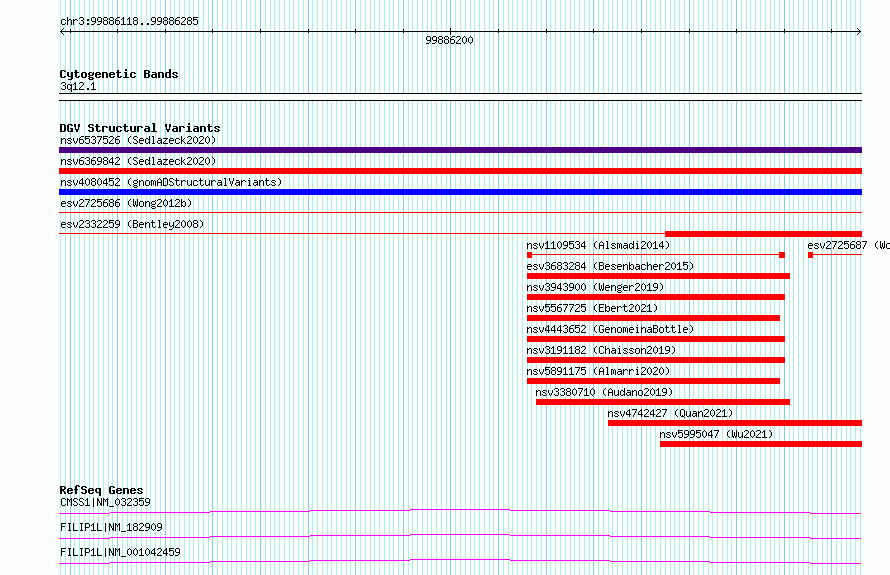Image resolution: width=890 pixels, height=575 pixels.
Task: Click the DGV Structural Variants track title
Action: (140, 128)
